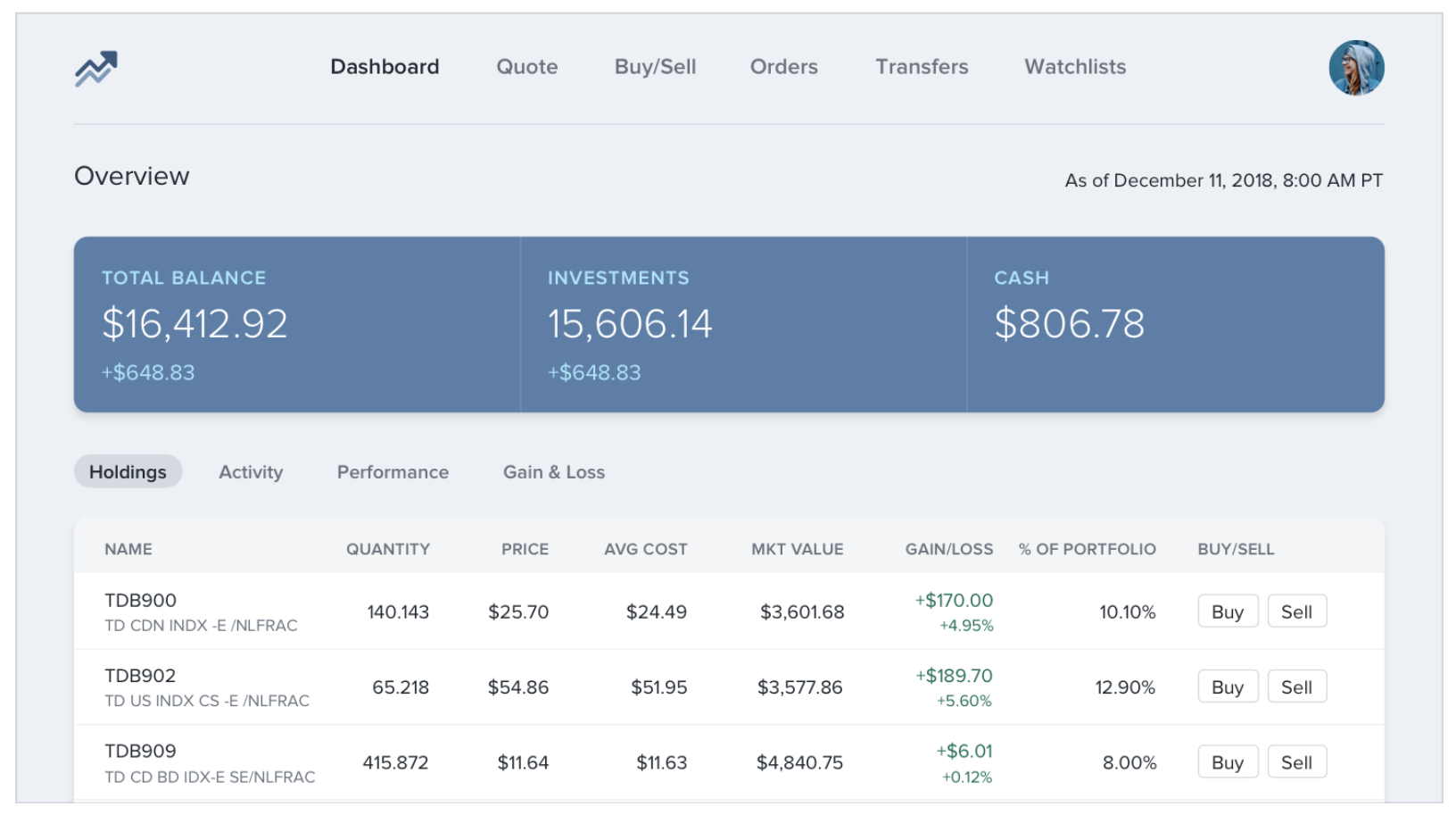This screenshot has height=815, width=1456.
Task: Click +$648.83 under Total Balance
Action: pyautogui.click(x=148, y=373)
